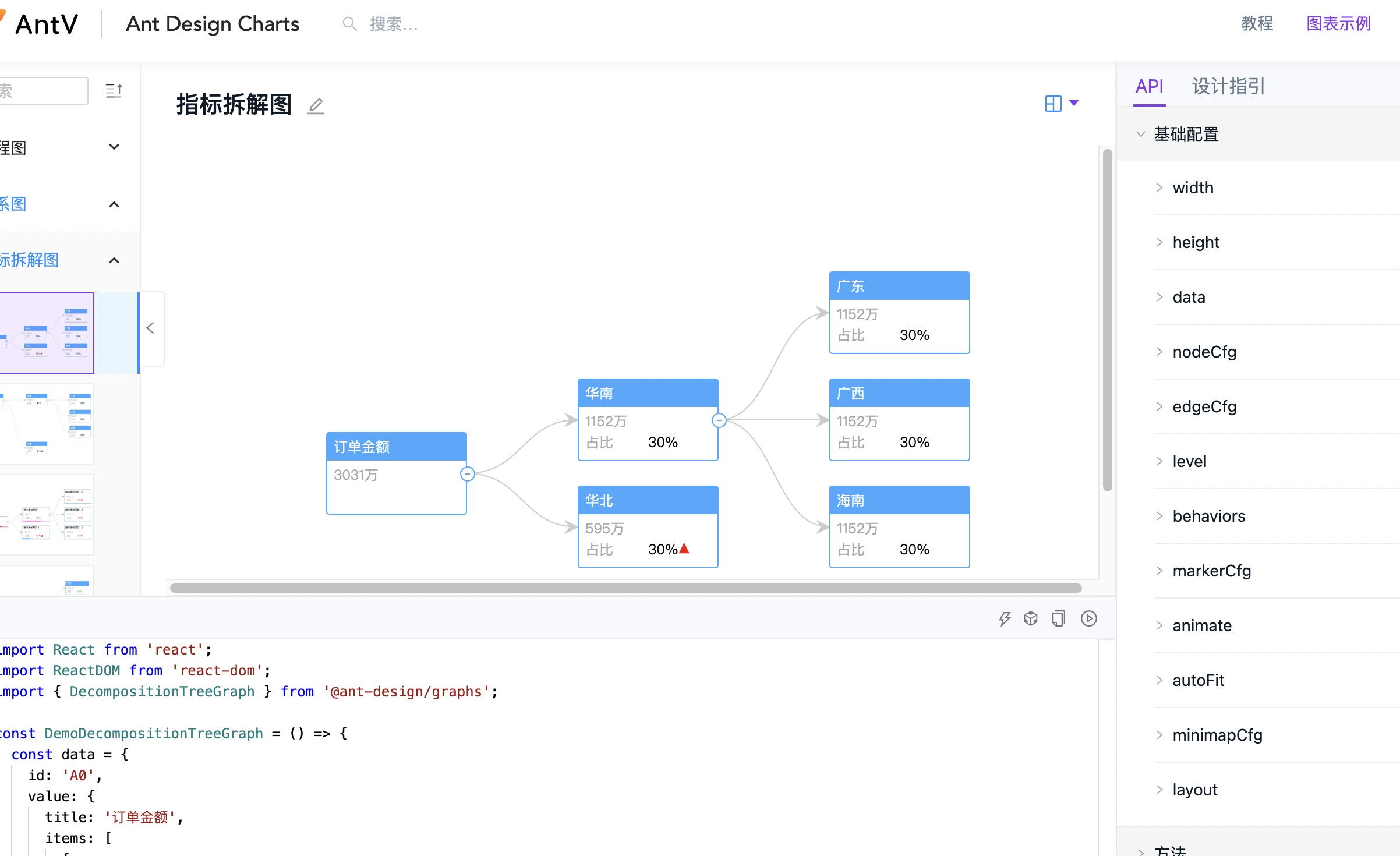This screenshot has height=856, width=1400.
Task: Click the lightning code formatting icon
Action: [1005, 618]
